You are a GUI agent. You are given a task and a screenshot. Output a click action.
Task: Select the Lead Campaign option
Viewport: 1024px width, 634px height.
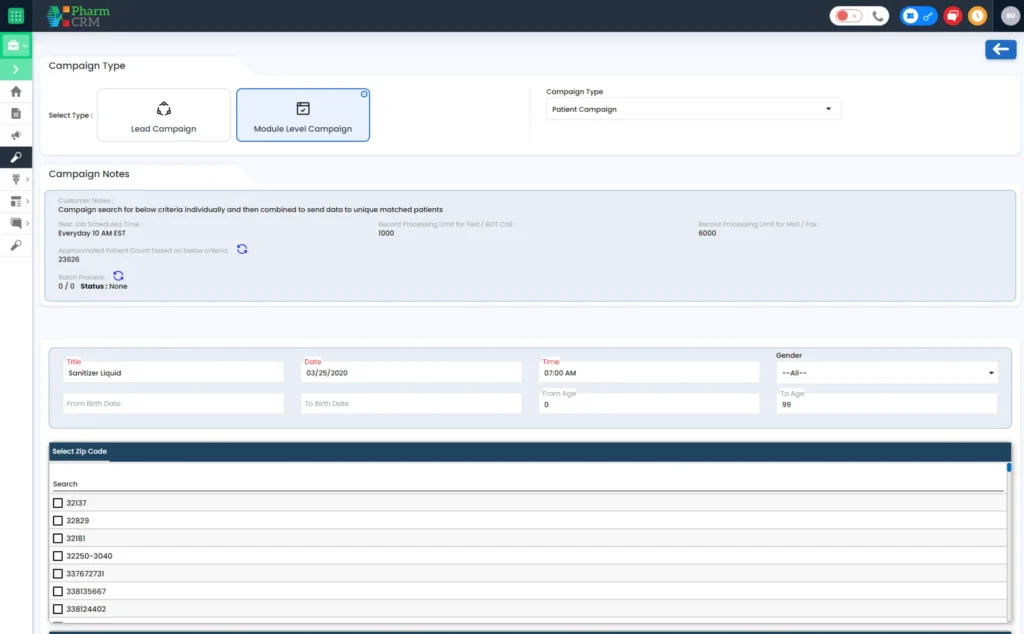163,114
